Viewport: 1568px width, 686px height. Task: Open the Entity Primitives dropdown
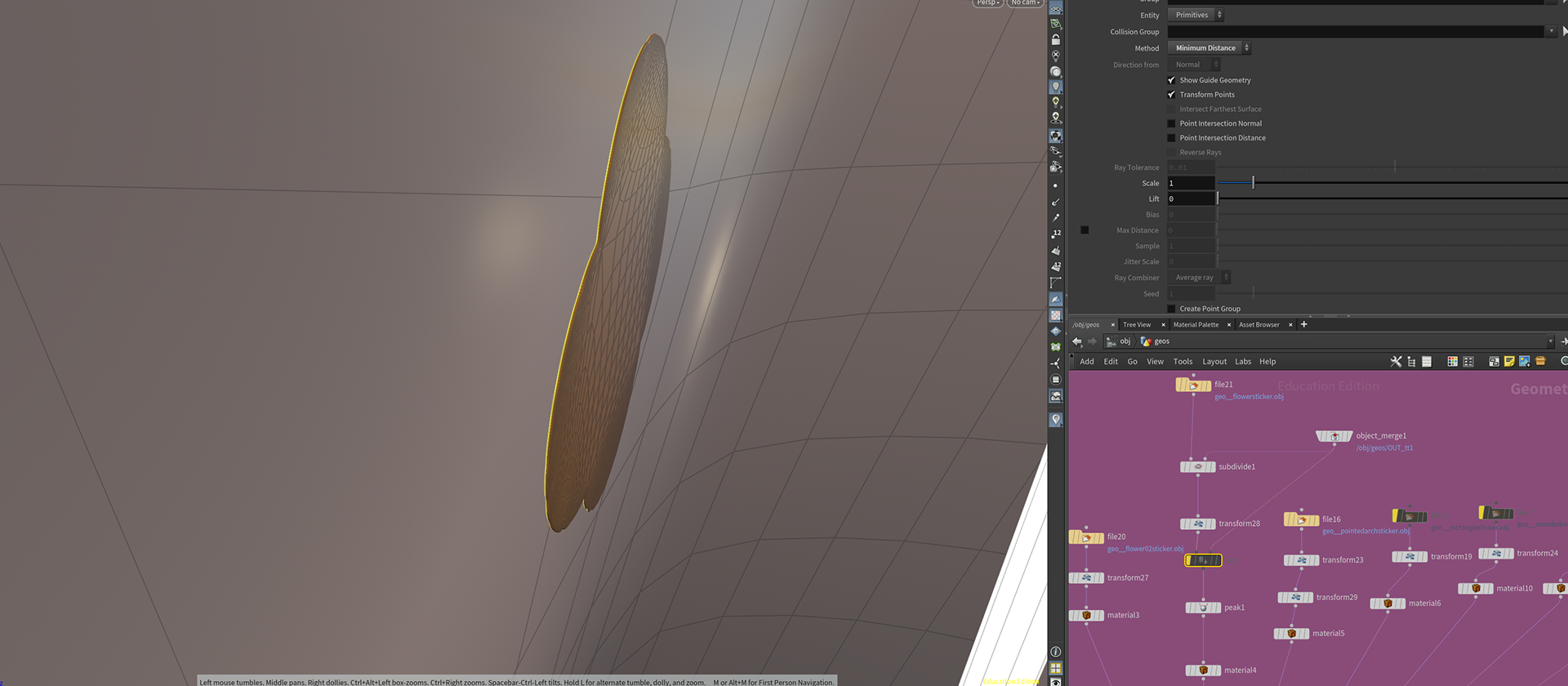(x=1196, y=15)
